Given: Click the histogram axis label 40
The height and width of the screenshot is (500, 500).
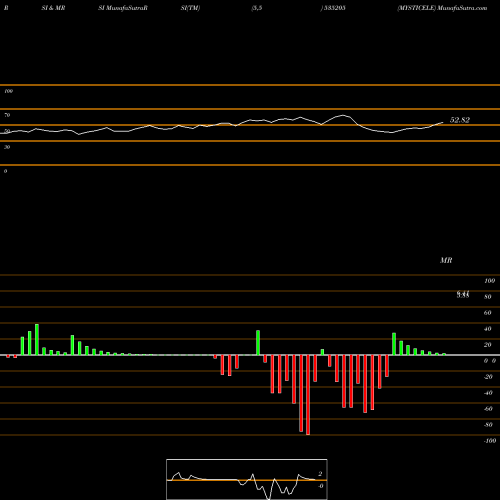Looking at the screenshot, I should pos(488,329).
